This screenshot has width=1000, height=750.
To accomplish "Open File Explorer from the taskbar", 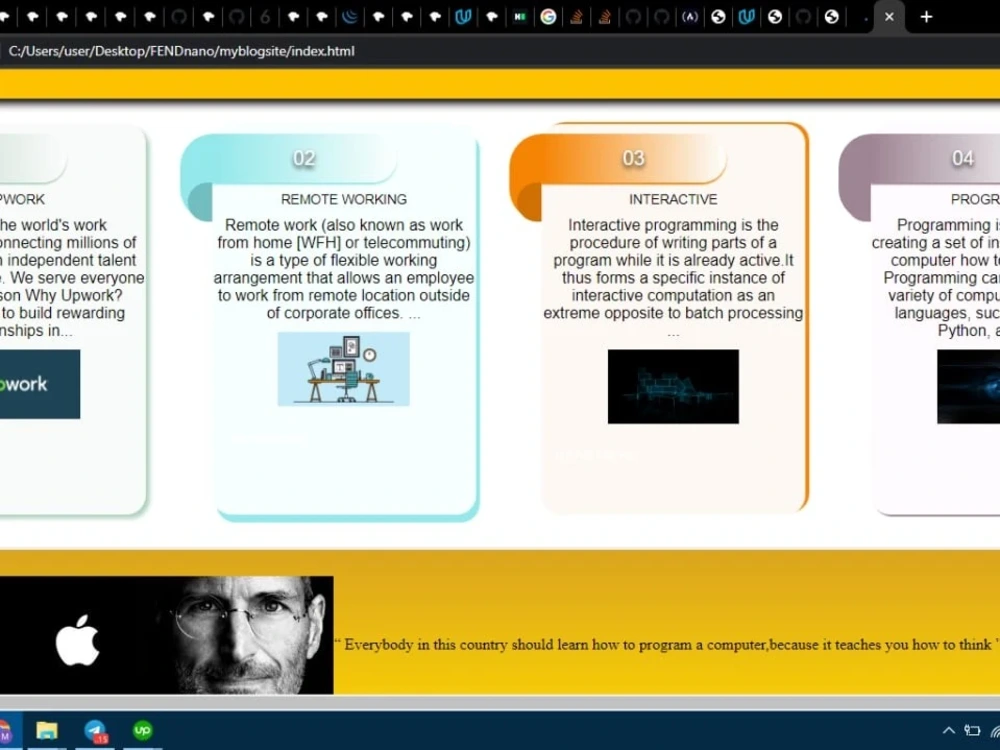I will [47, 730].
